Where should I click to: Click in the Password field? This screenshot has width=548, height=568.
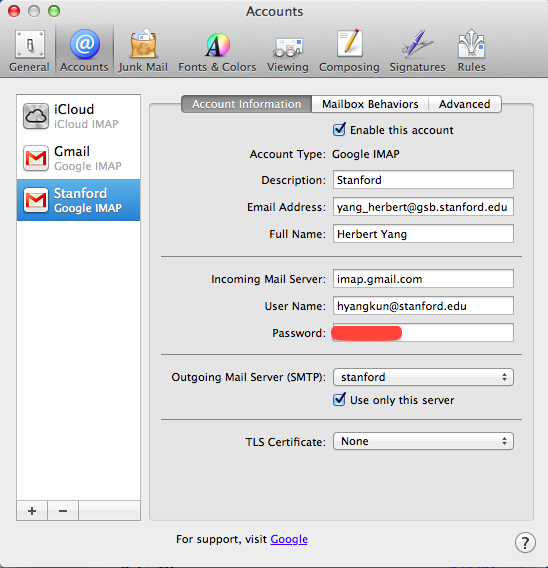coord(423,333)
